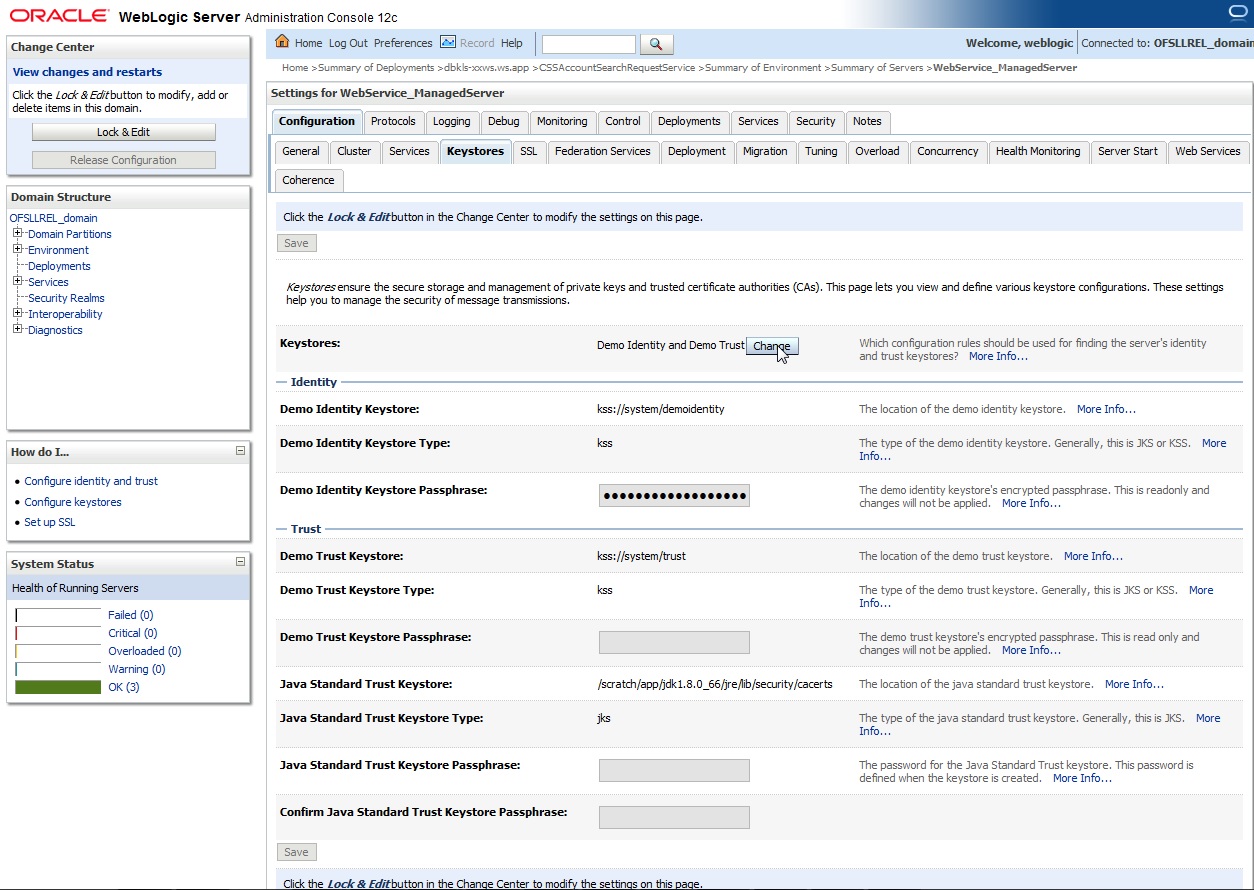Select the Security tab

tap(816, 121)
